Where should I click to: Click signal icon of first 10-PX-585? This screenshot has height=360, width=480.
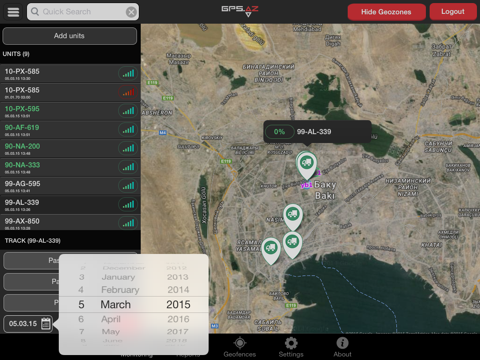click(x=128, y=74)
